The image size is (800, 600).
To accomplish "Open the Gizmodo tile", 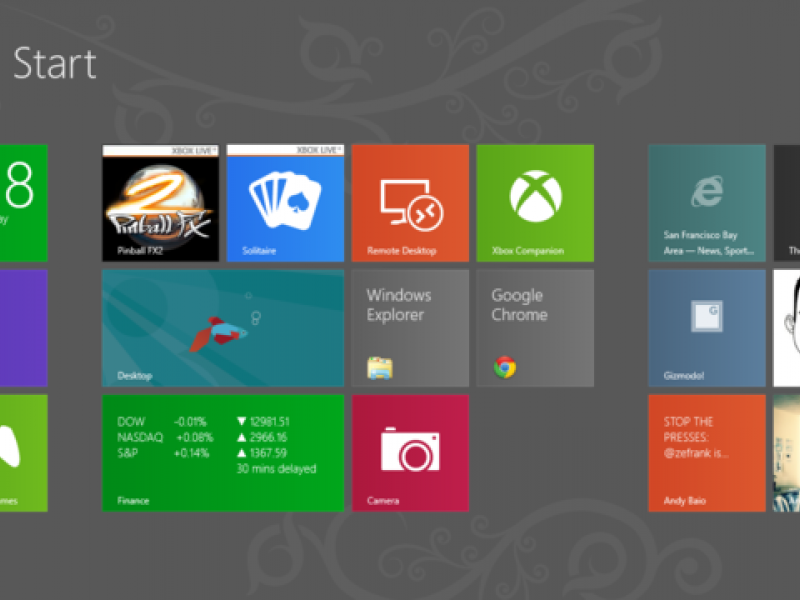I will click(707, 328).
